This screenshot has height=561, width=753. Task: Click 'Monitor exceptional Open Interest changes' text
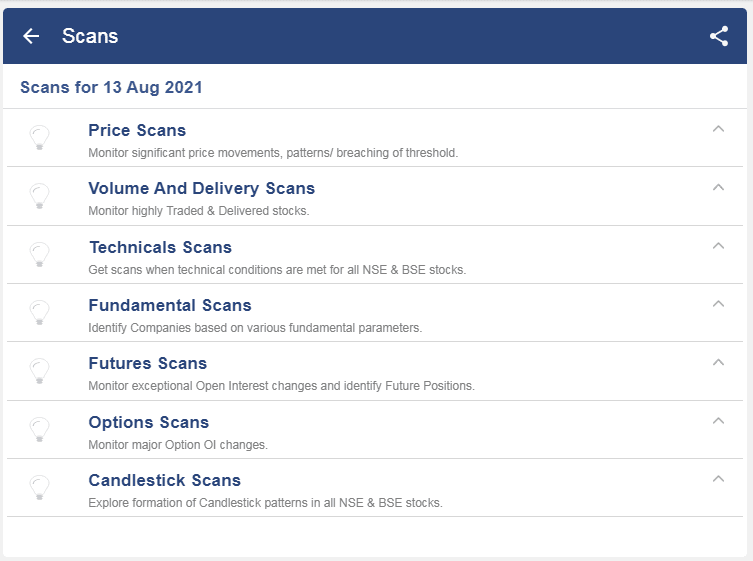point(281,386)
